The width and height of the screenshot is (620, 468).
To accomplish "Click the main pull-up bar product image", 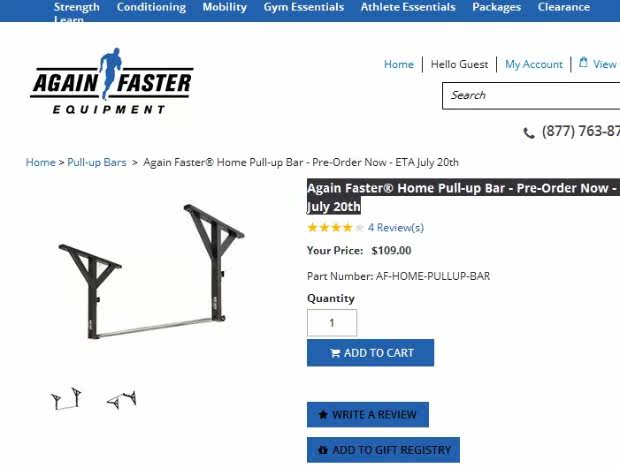I will pyautogui.click(x=151, y=272).
